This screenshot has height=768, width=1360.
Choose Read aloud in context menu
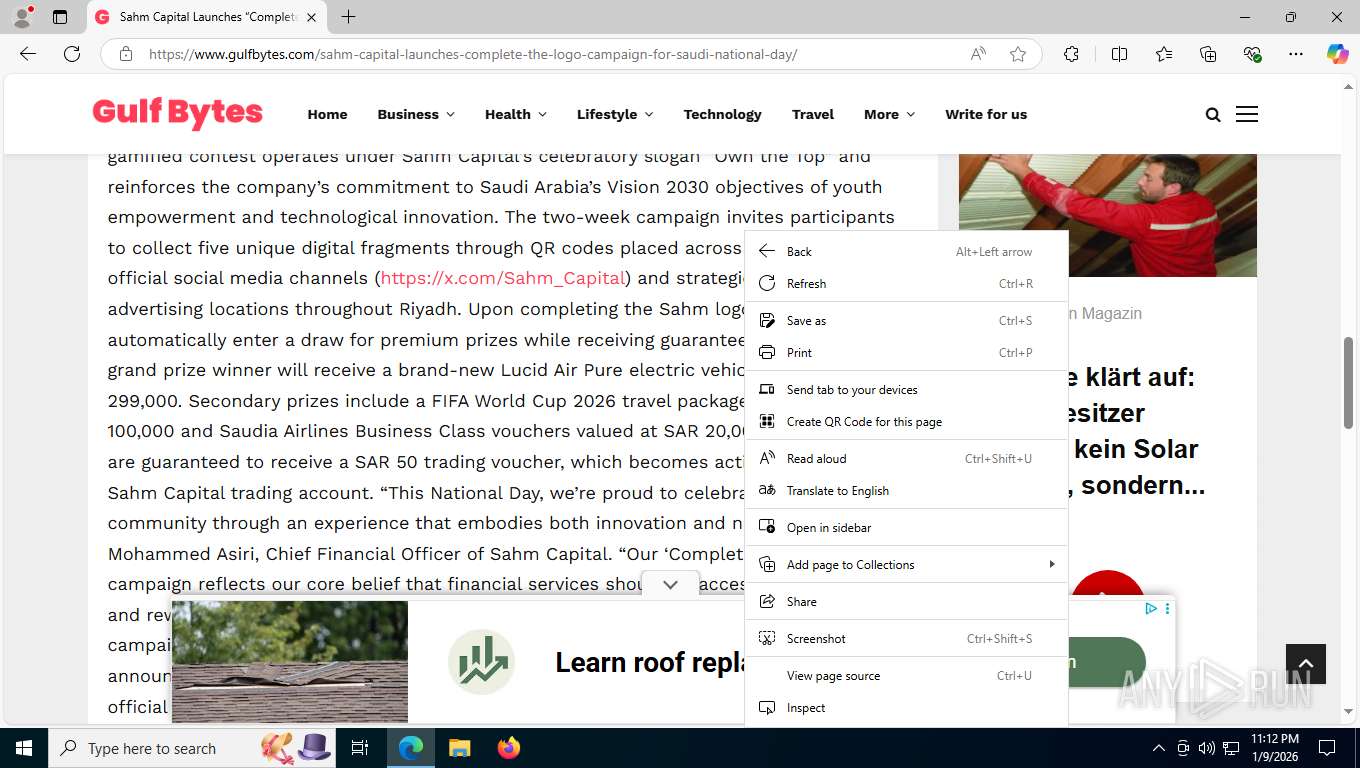pyautogui.click(x=907, y=458)
